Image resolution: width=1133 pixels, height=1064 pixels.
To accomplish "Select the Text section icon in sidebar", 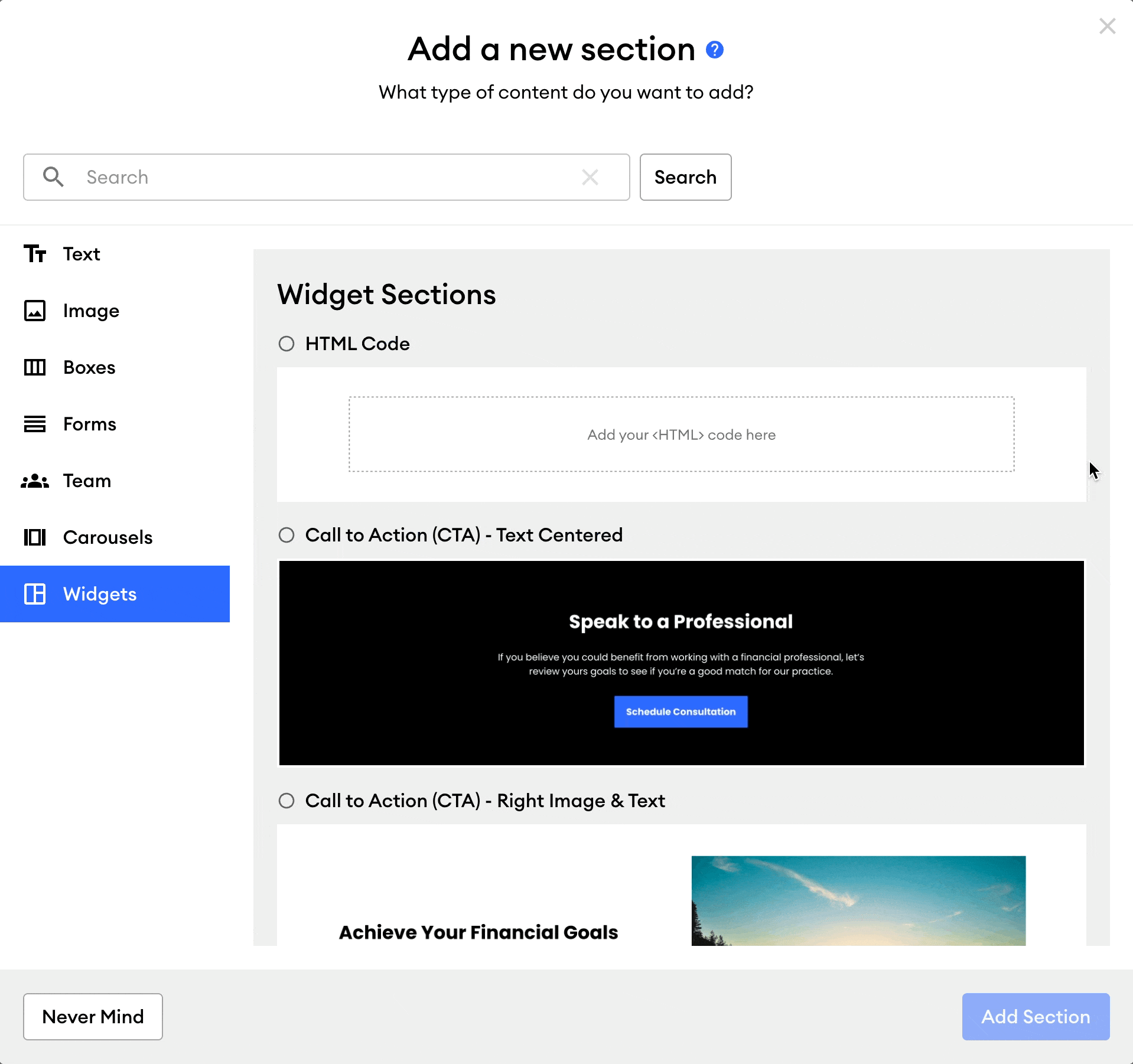I will tap(34, 254).
